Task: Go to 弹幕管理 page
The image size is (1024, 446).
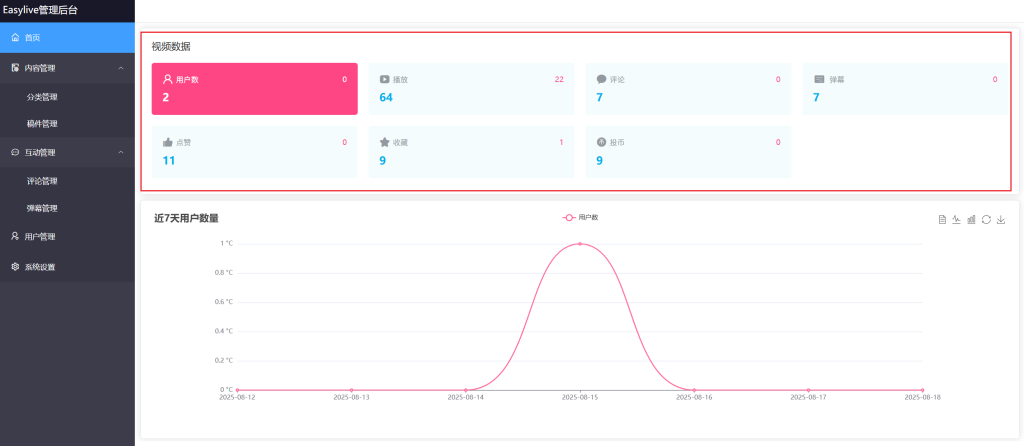Action: (42, 208)
